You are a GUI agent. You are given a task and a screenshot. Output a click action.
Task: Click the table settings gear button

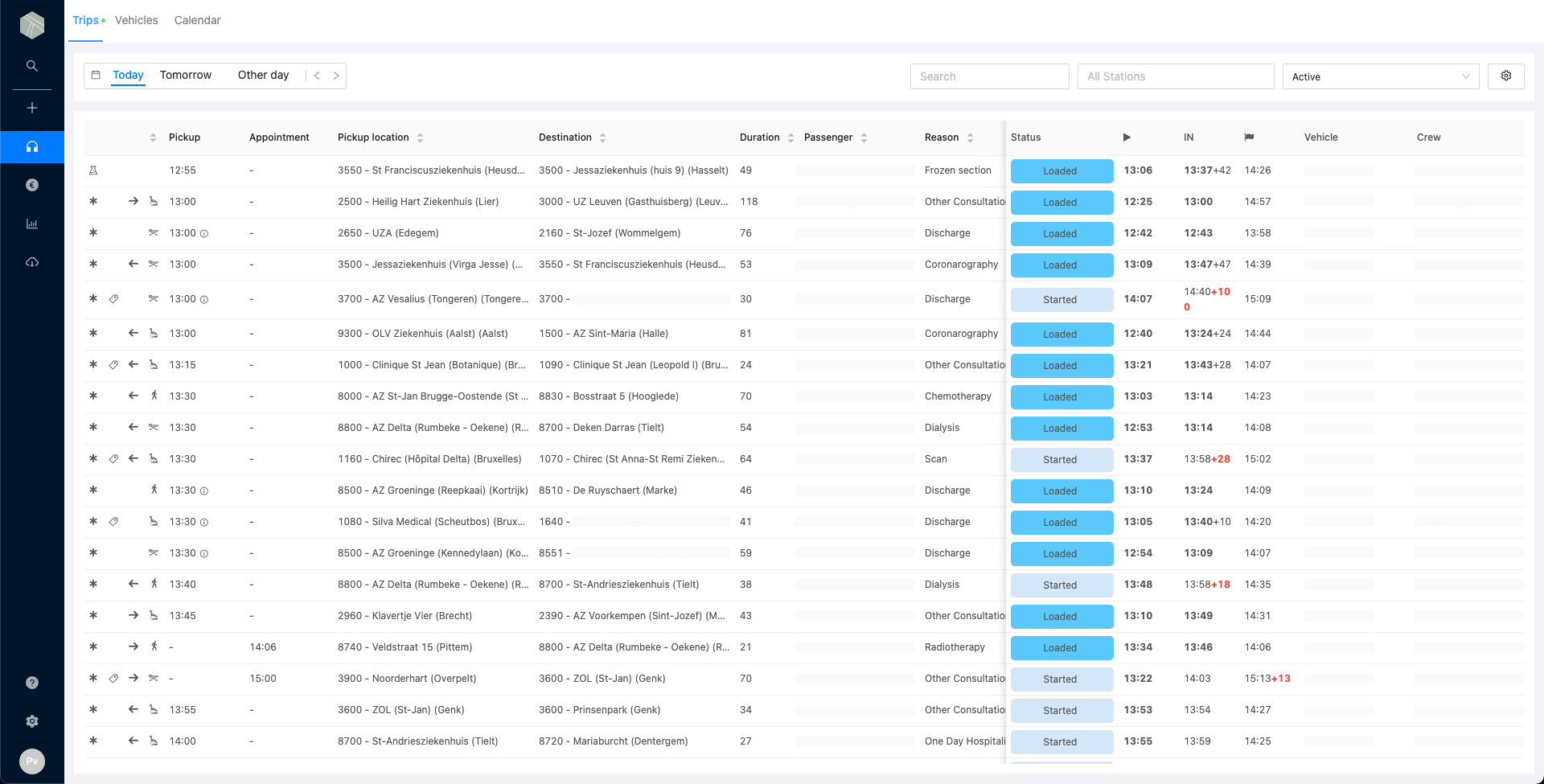(1505, 76)
